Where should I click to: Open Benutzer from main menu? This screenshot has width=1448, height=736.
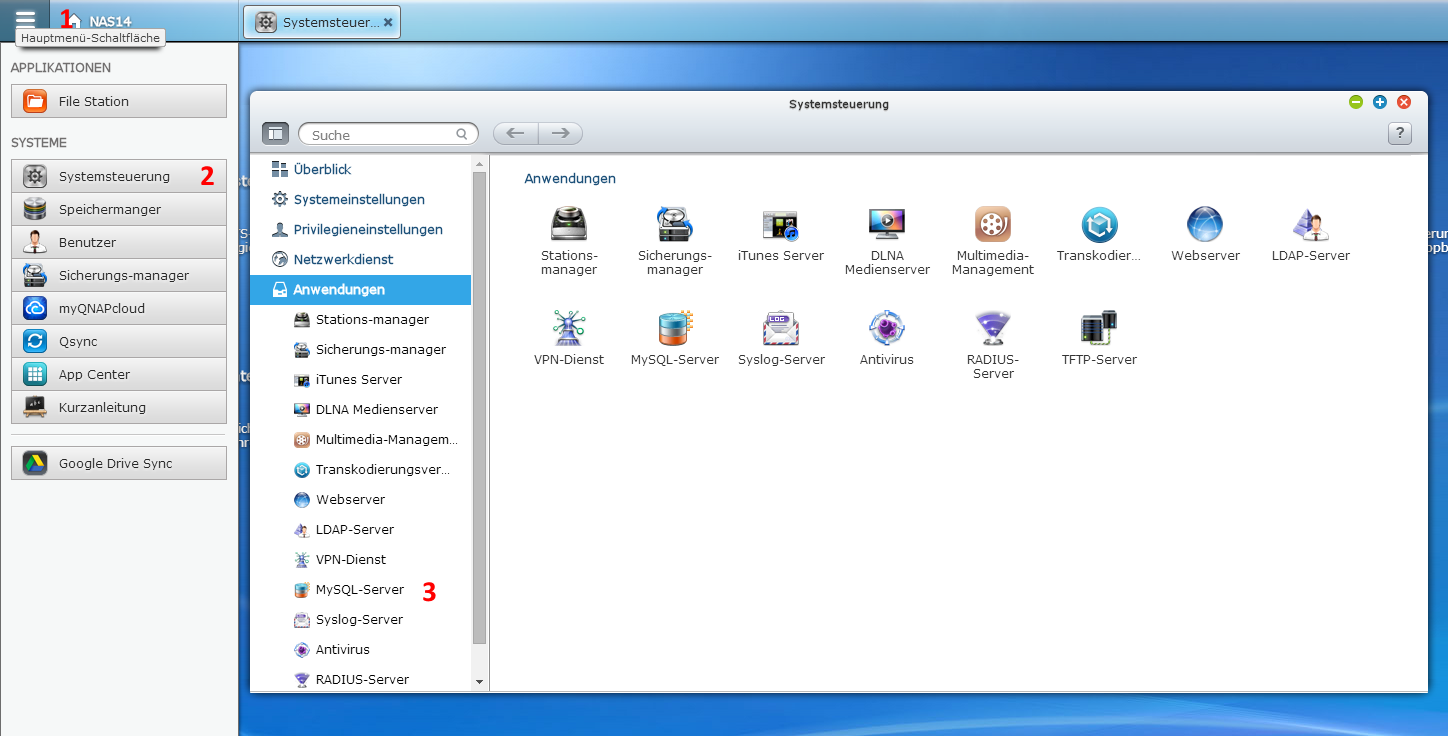(119, 242)
